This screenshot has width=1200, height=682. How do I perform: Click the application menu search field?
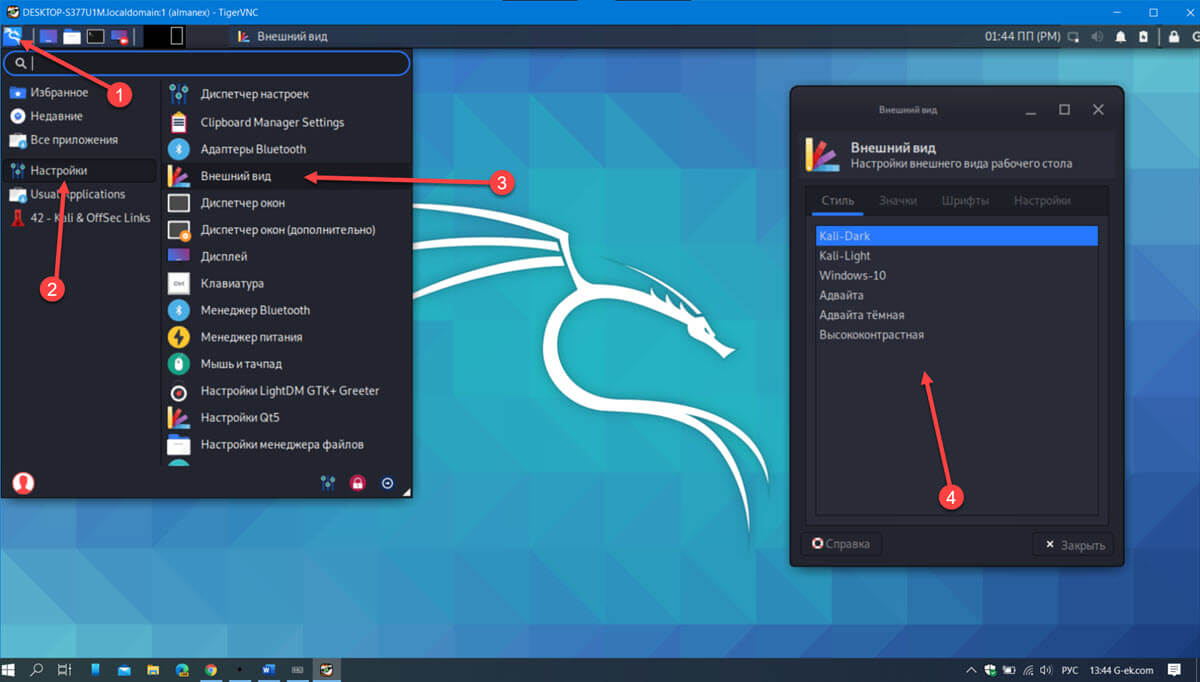coord(206,63)
